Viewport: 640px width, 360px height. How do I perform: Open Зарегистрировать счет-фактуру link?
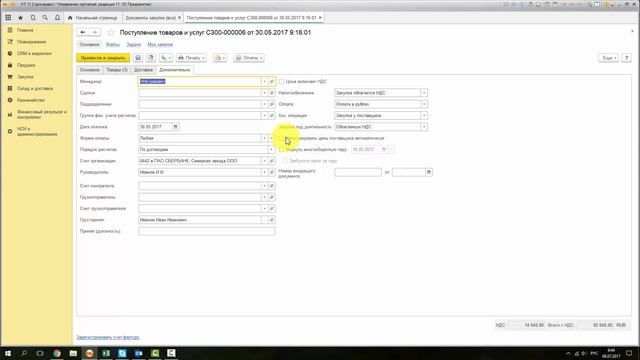tap(108, 337)
